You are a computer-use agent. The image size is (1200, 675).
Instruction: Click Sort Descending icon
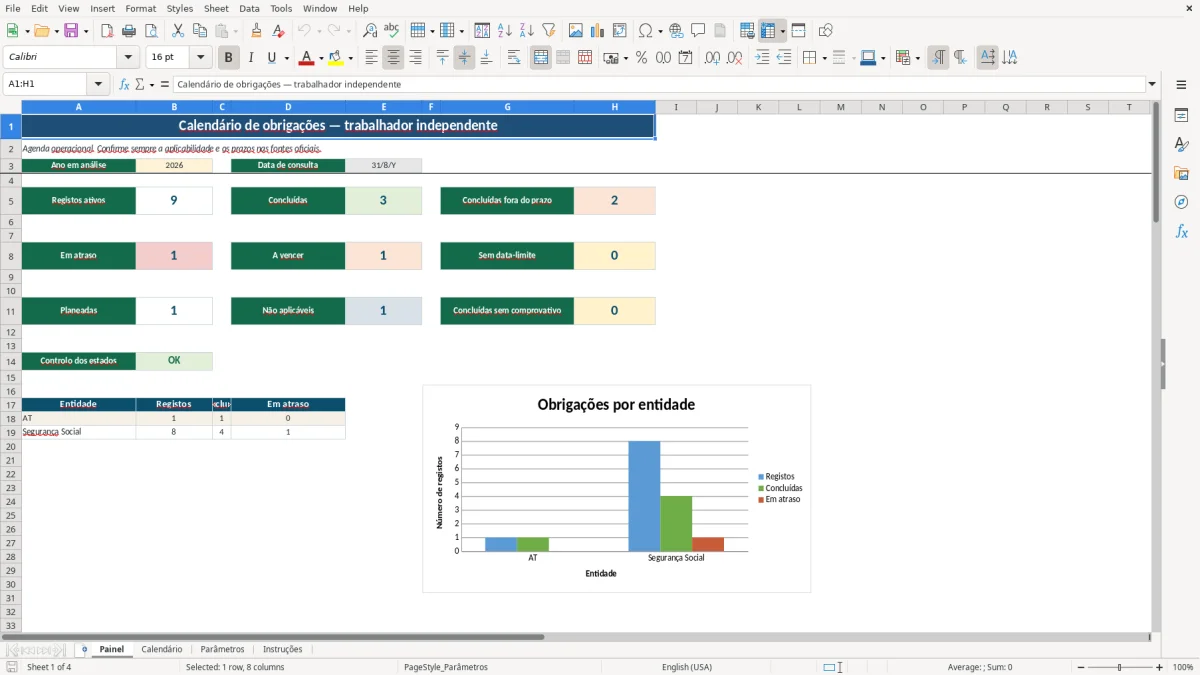[x=526, y=31]
